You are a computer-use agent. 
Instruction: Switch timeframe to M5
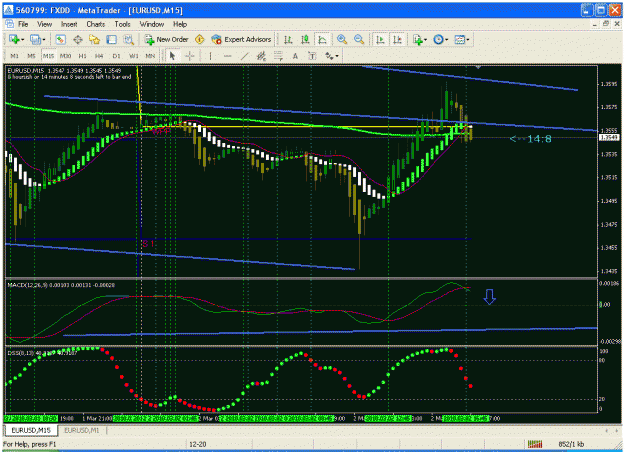31,56
